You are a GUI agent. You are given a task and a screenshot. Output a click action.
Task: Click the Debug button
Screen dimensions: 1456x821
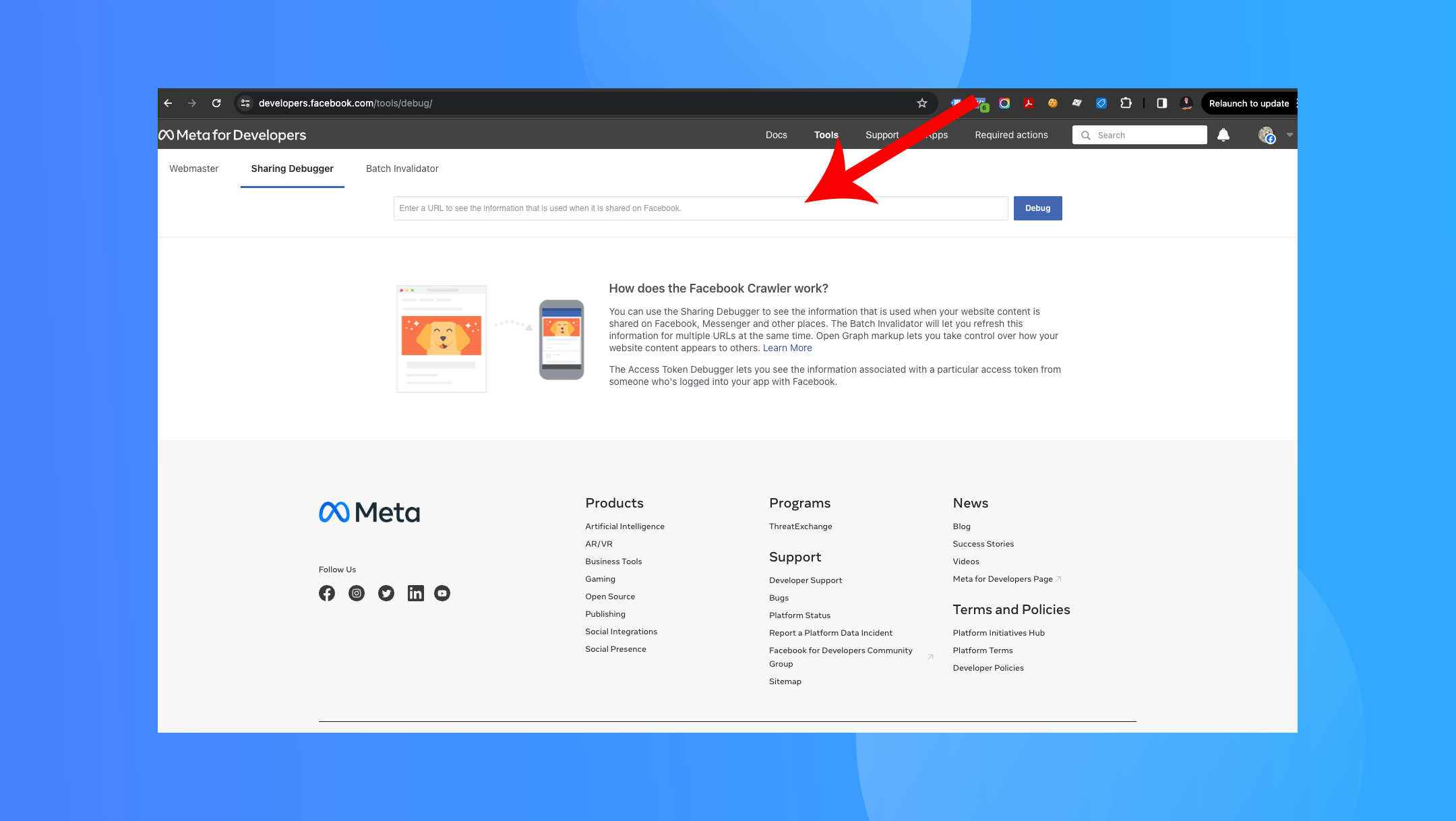[1037, 207]
